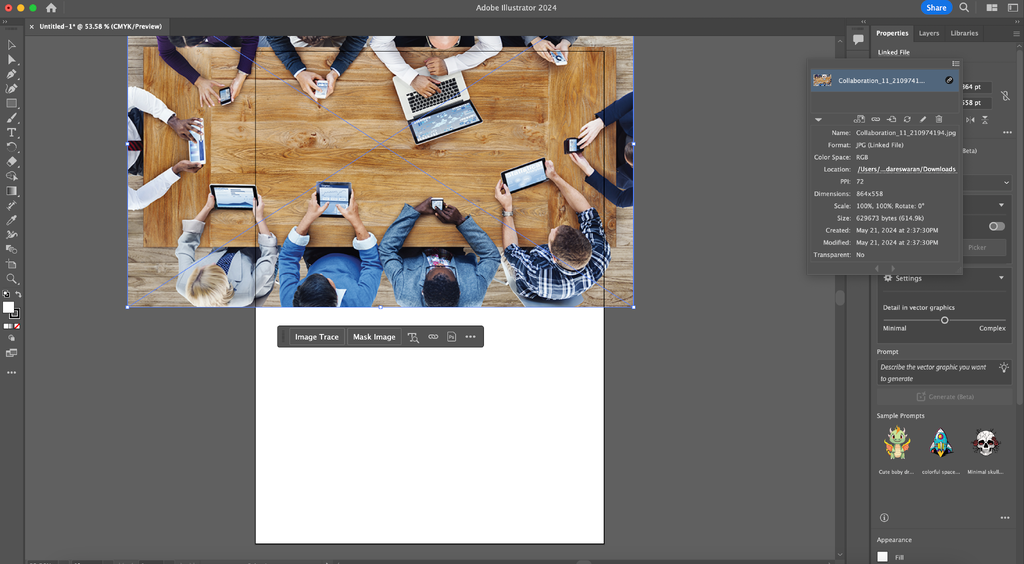1024x564 pixels.
Task: Click the Image Trace button
Action: point(316,337)
